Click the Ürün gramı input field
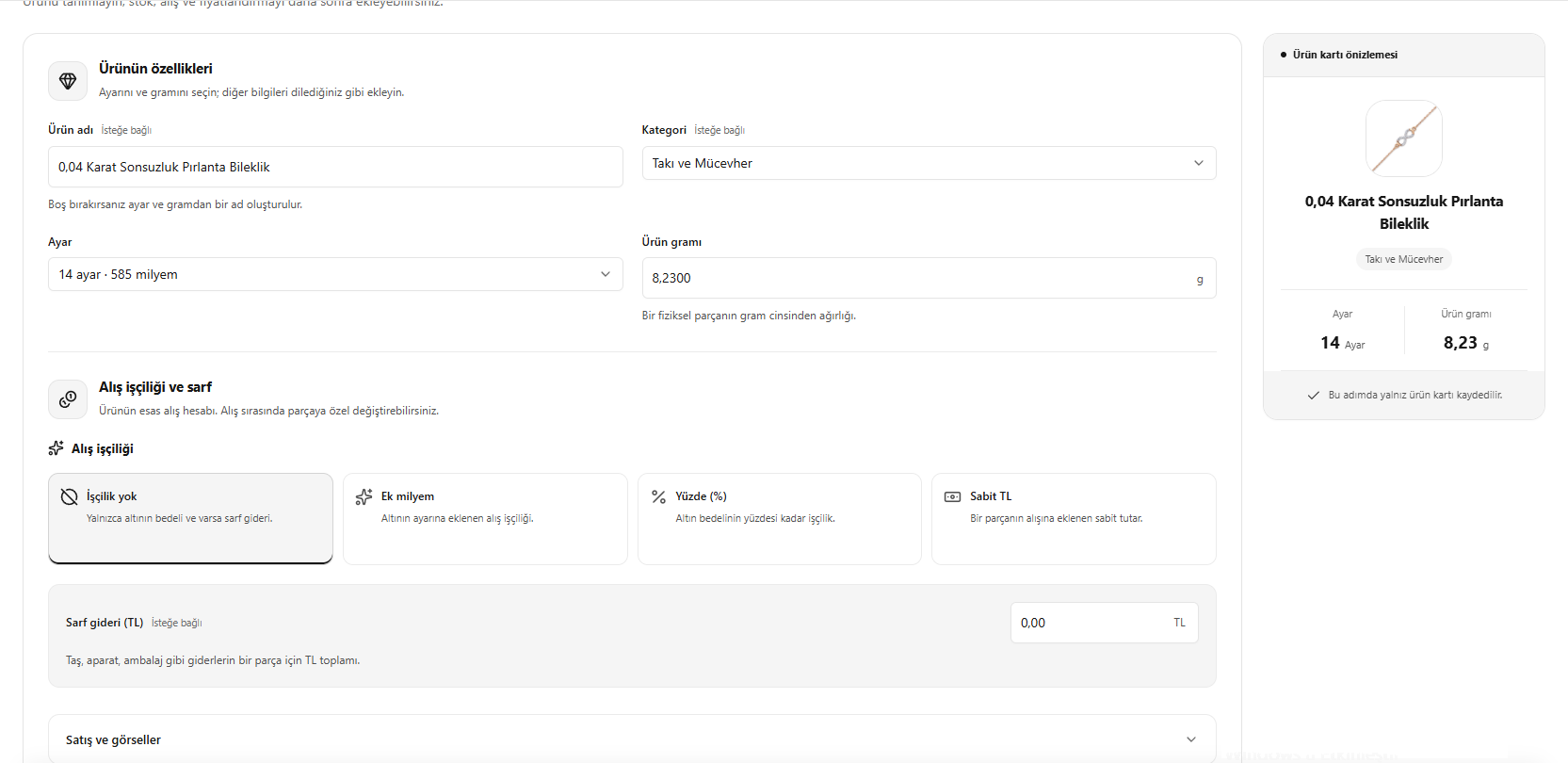 929,278
